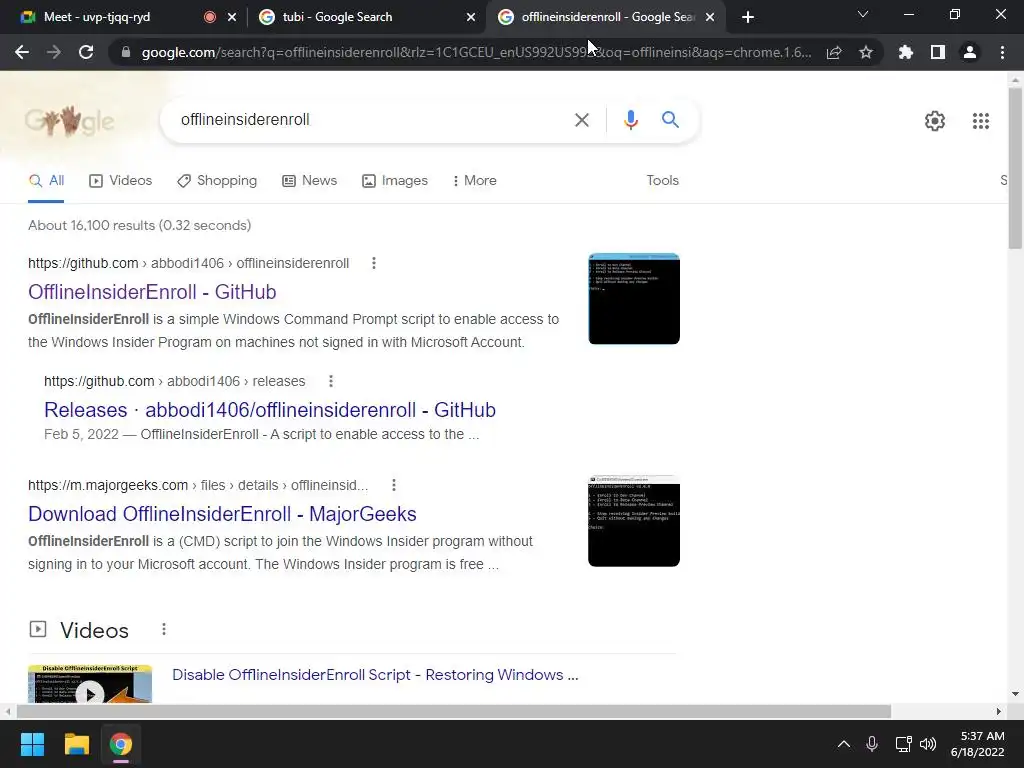Open options for majorgeeks result
The width and height of the screenshot is (1024, 768).
pos(394,485)
